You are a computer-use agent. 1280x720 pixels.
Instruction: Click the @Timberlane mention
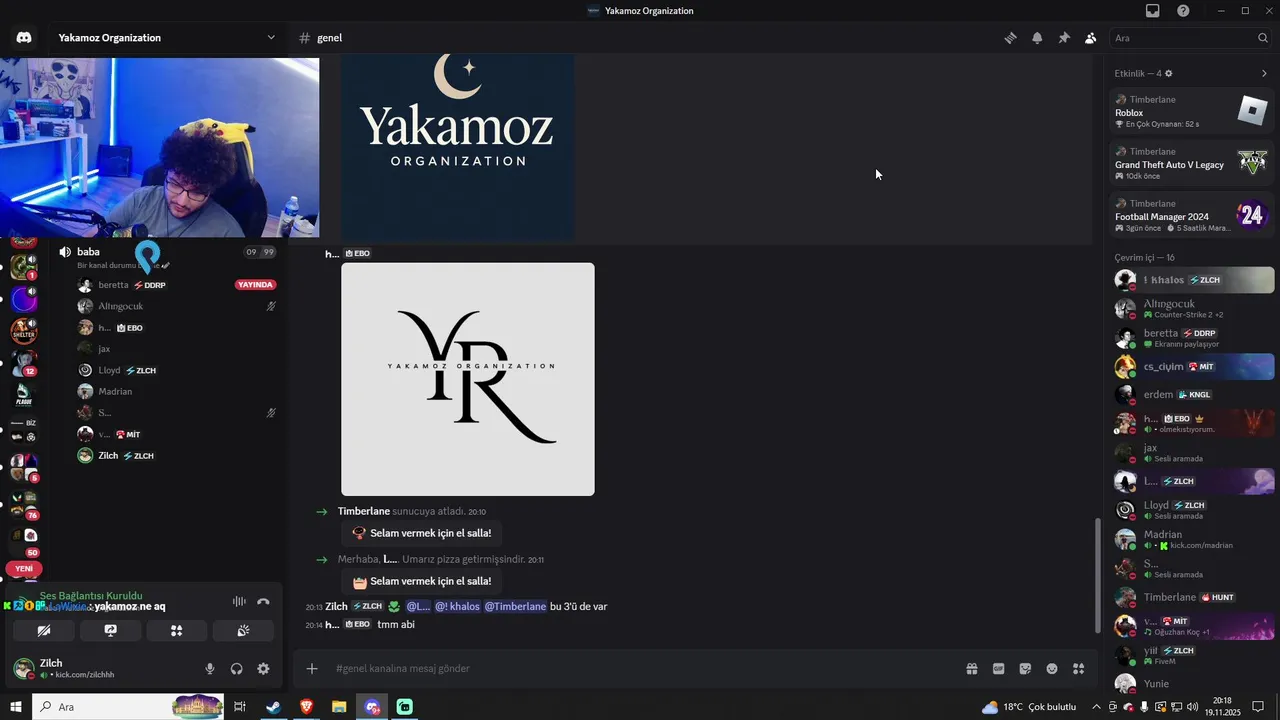pyautogui.click(x=515, y=606)
